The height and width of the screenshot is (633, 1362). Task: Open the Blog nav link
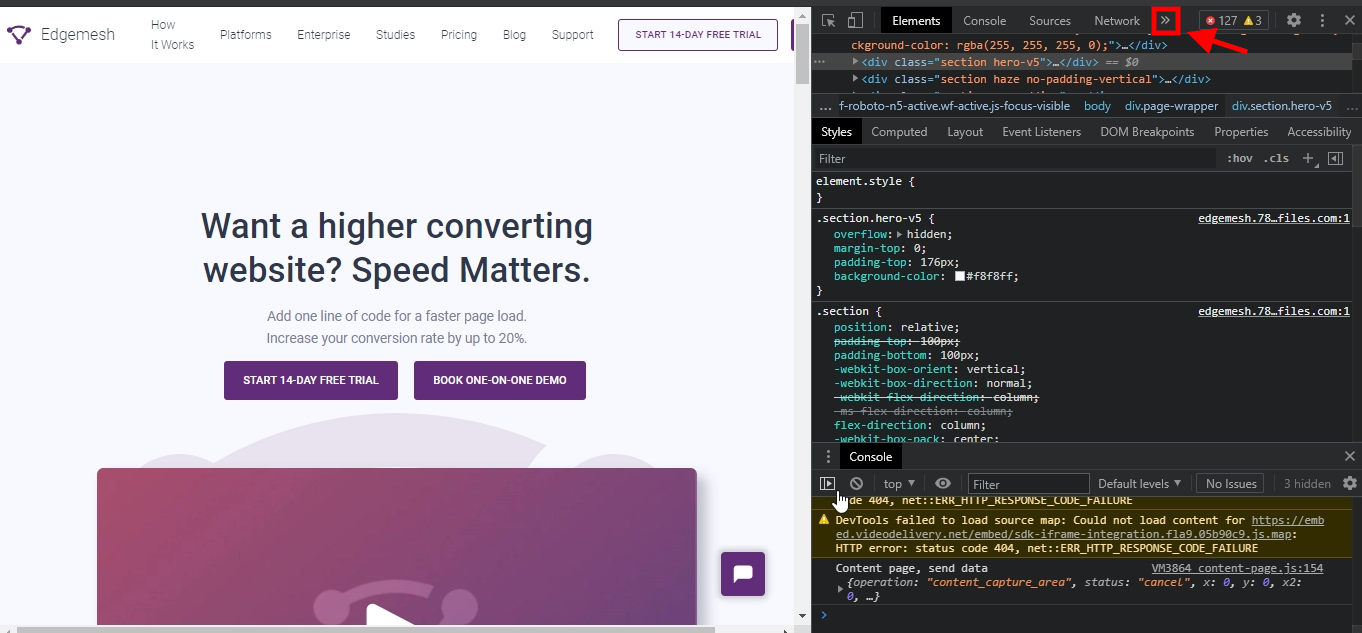(514, 34)
